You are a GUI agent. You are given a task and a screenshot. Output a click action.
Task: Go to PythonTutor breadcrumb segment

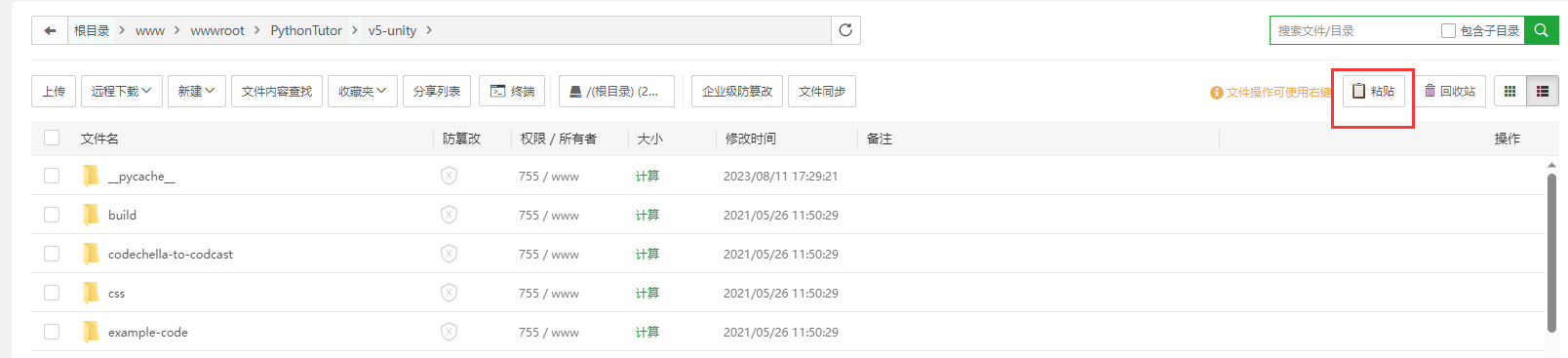(x=306, y=30)
